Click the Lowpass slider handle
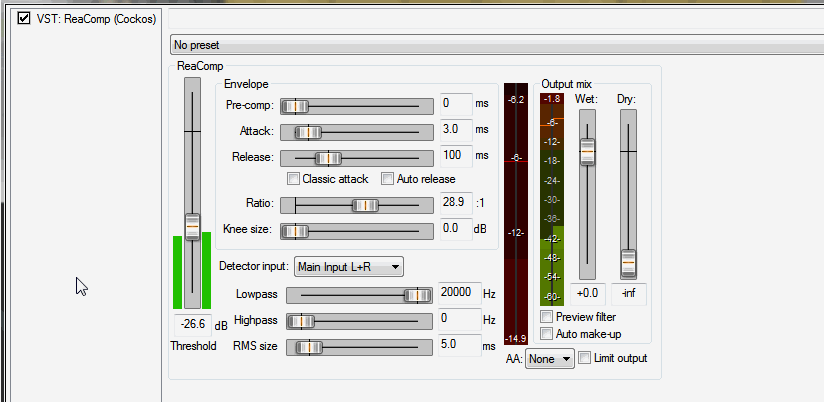This screenshot has width=824, height=402. click(x=418, y=296)
